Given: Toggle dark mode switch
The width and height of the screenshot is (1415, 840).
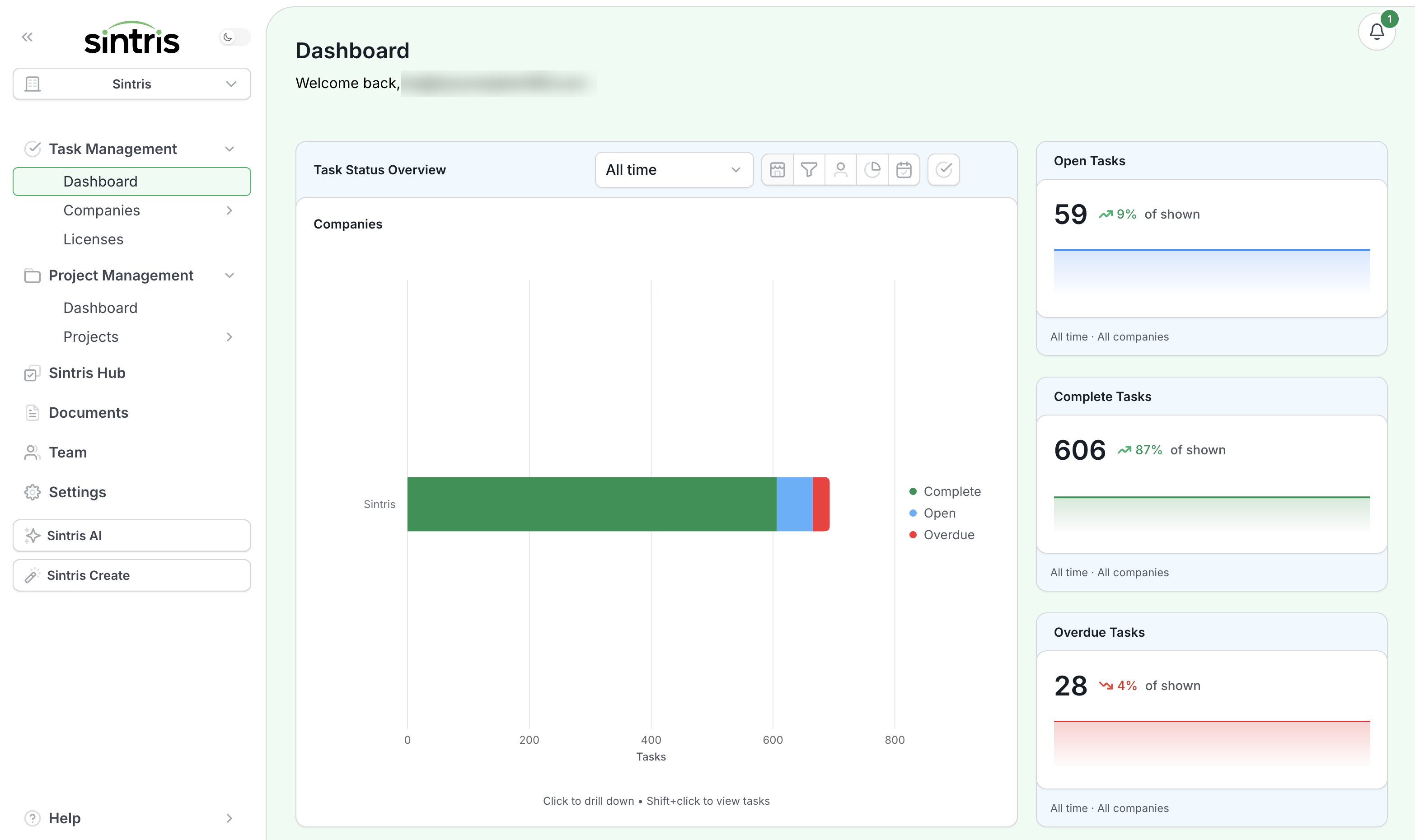Looking at the screenshot, I should click(x=234, y=37).
